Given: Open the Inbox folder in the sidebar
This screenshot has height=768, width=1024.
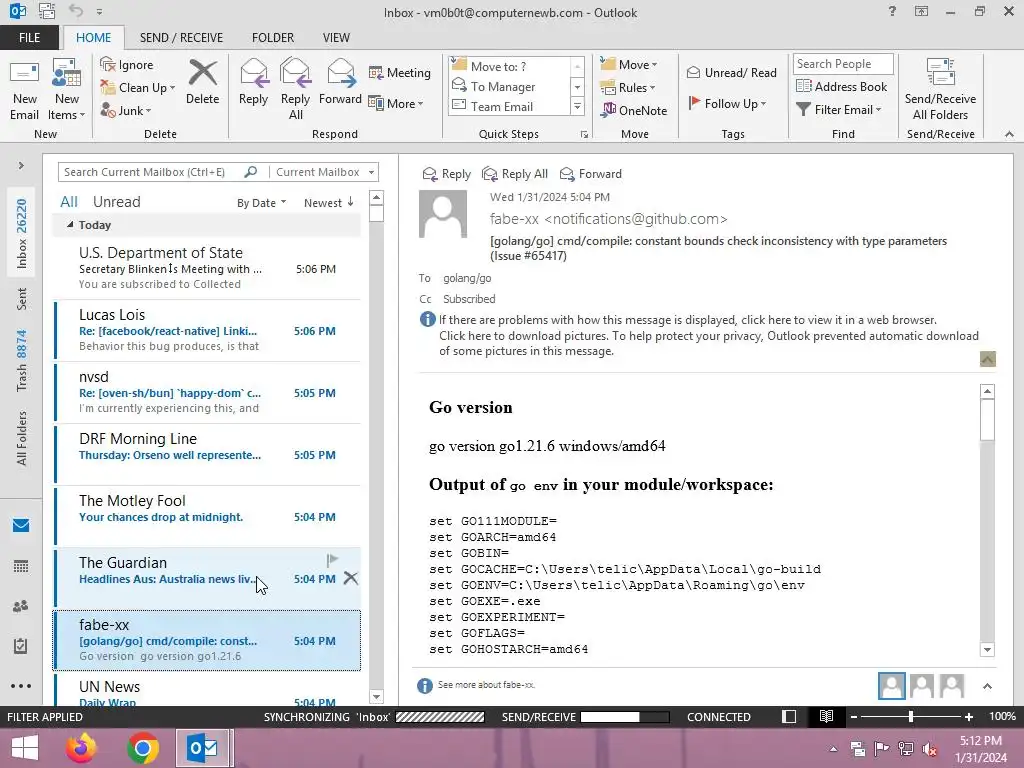Looking at the screenshot, I should pos(22,233).
